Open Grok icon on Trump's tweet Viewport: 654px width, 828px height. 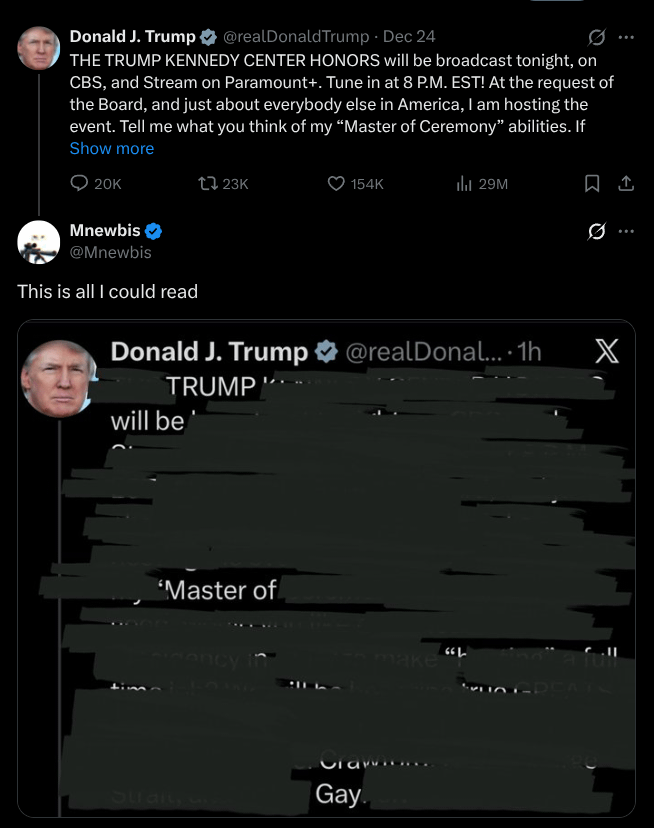click(x=597, y=37)
